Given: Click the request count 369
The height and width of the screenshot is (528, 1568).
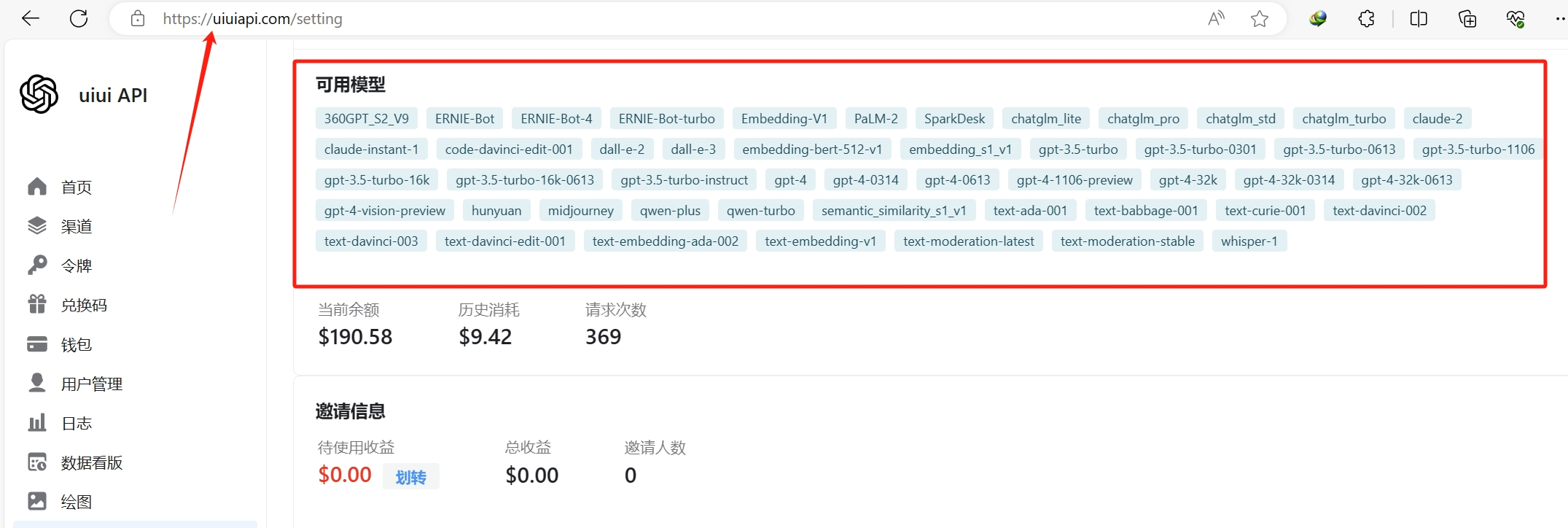Looking at the screenshot, I should (x=604, y=337).
